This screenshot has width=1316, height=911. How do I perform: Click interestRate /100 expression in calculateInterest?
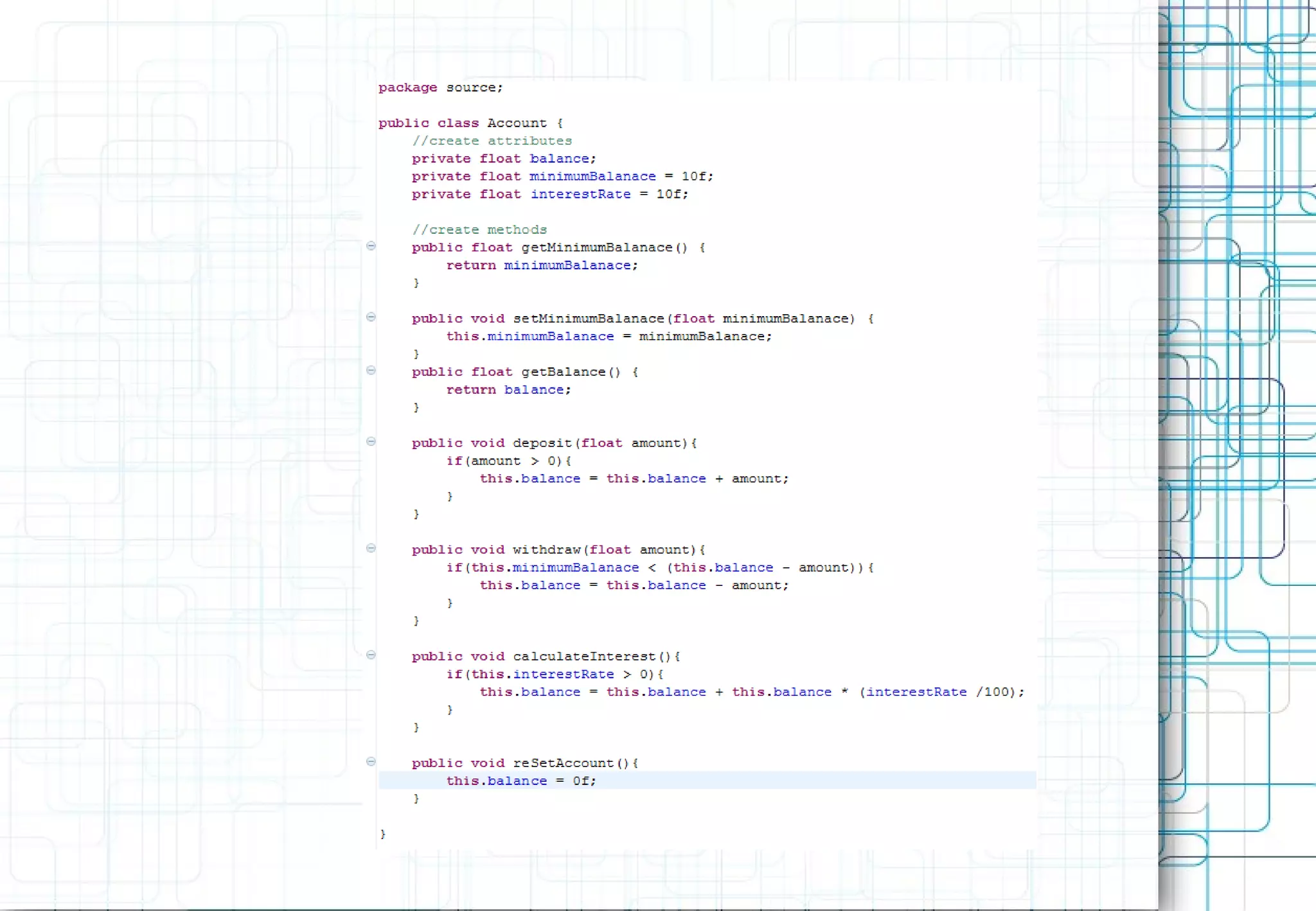[x=938, y=692]
